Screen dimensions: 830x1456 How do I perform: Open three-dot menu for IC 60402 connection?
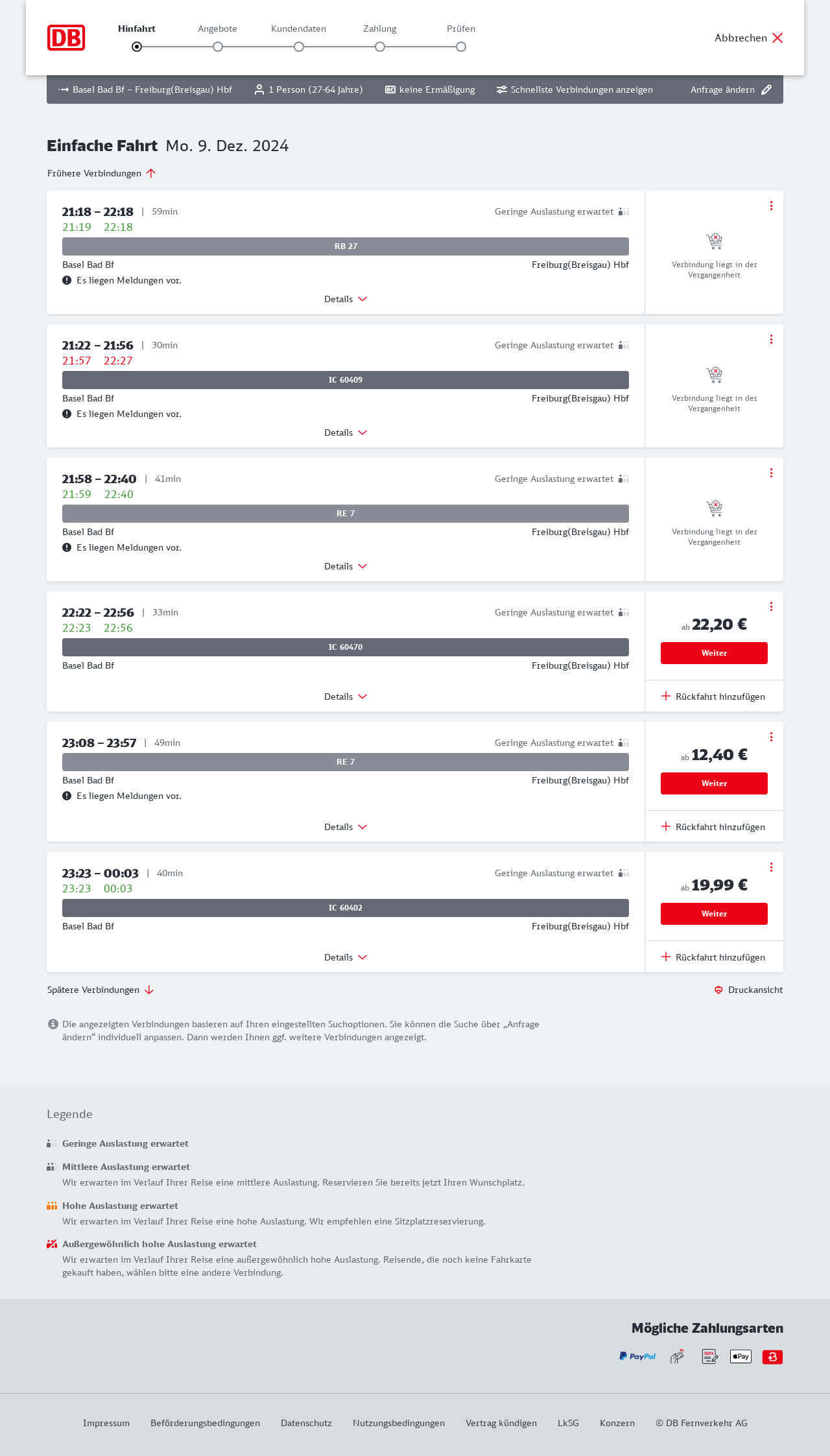(x=771, y=867)
